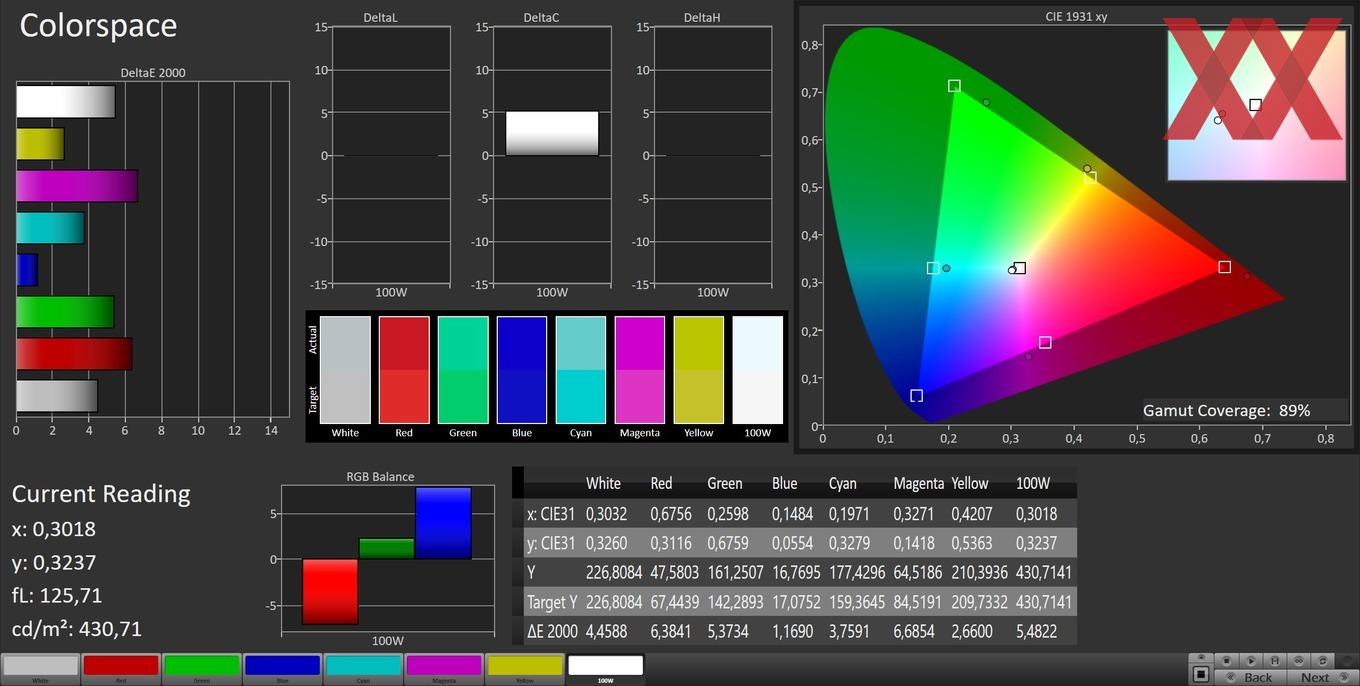Select the 100W patch in bottom strip
Viewport: 1360px width, 686px height.
[606, 668]
